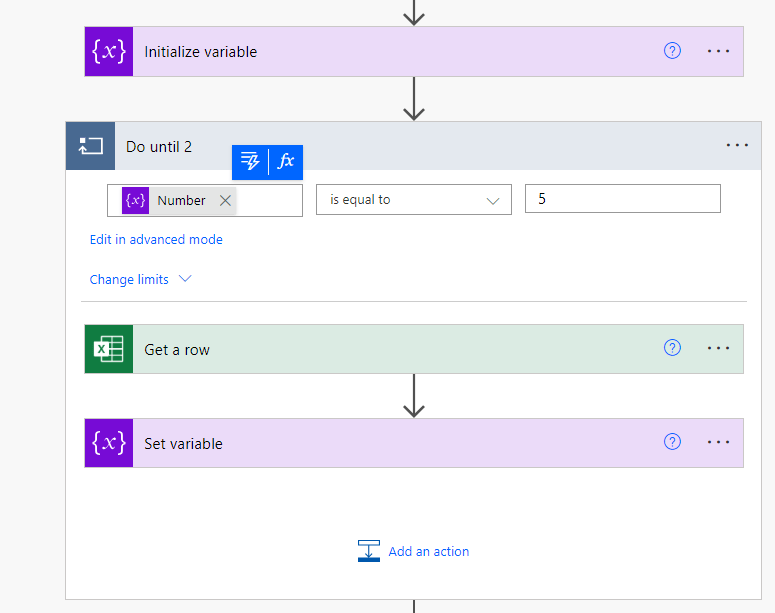This screenshot has width=775, height=613.
Task: Open help for Get a row
Action: tap(672, 348)
